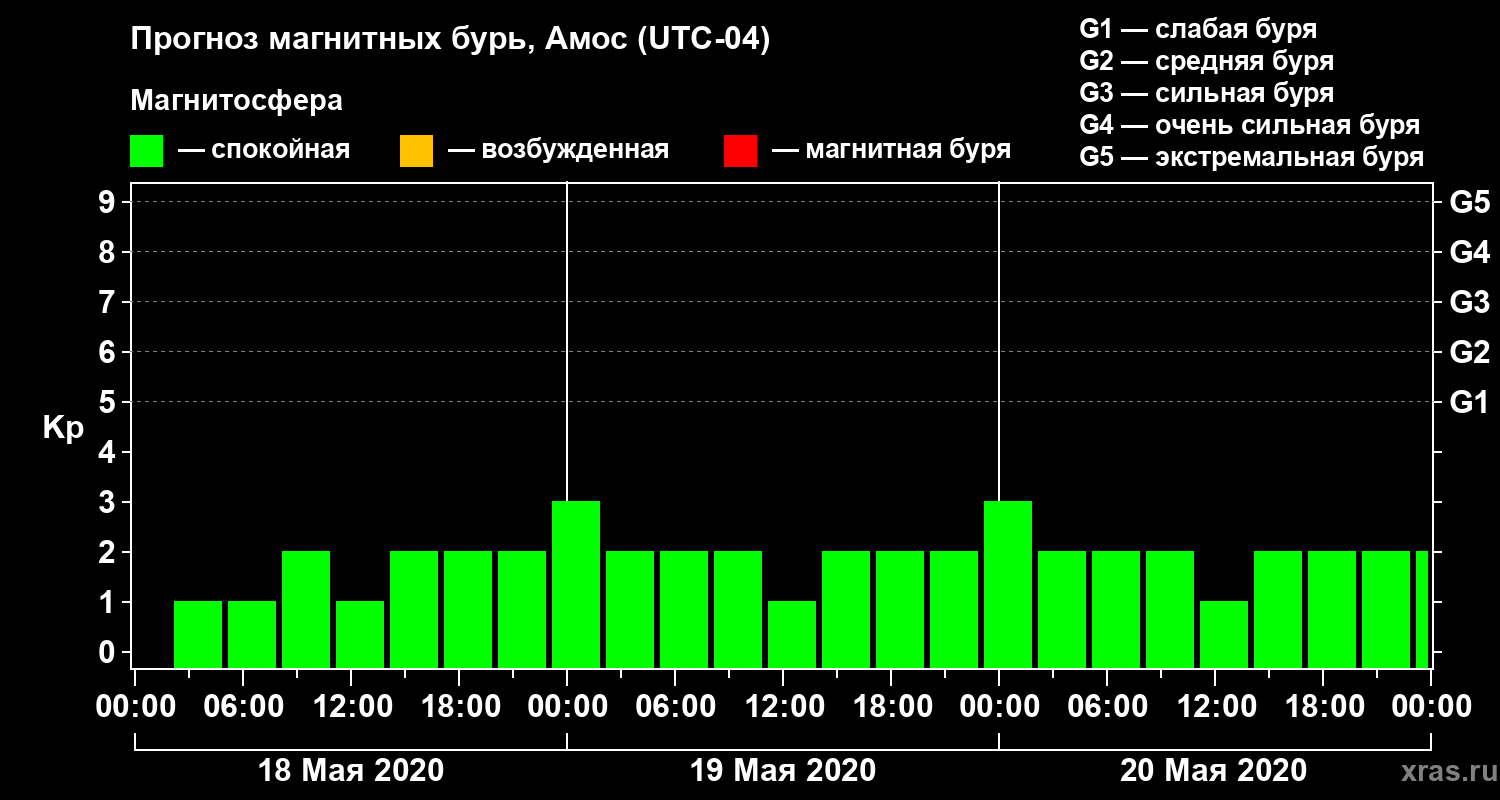Click 'G2 — средняя буря' legend line
The width and height of the screenshot is (1500, 800).
click(1206, 61)
